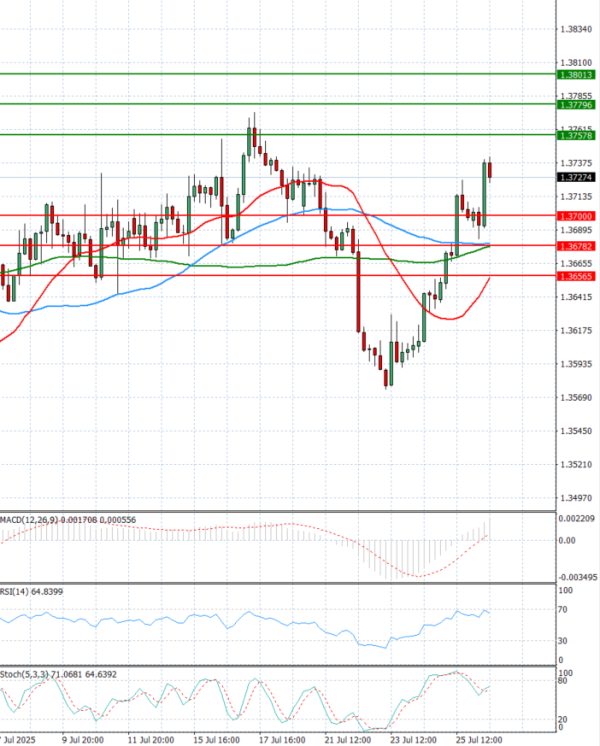This screenshot has height=746, width=600.
Task: Click the MACD scale value -0.003495
Action: click(x=577, y=577)
